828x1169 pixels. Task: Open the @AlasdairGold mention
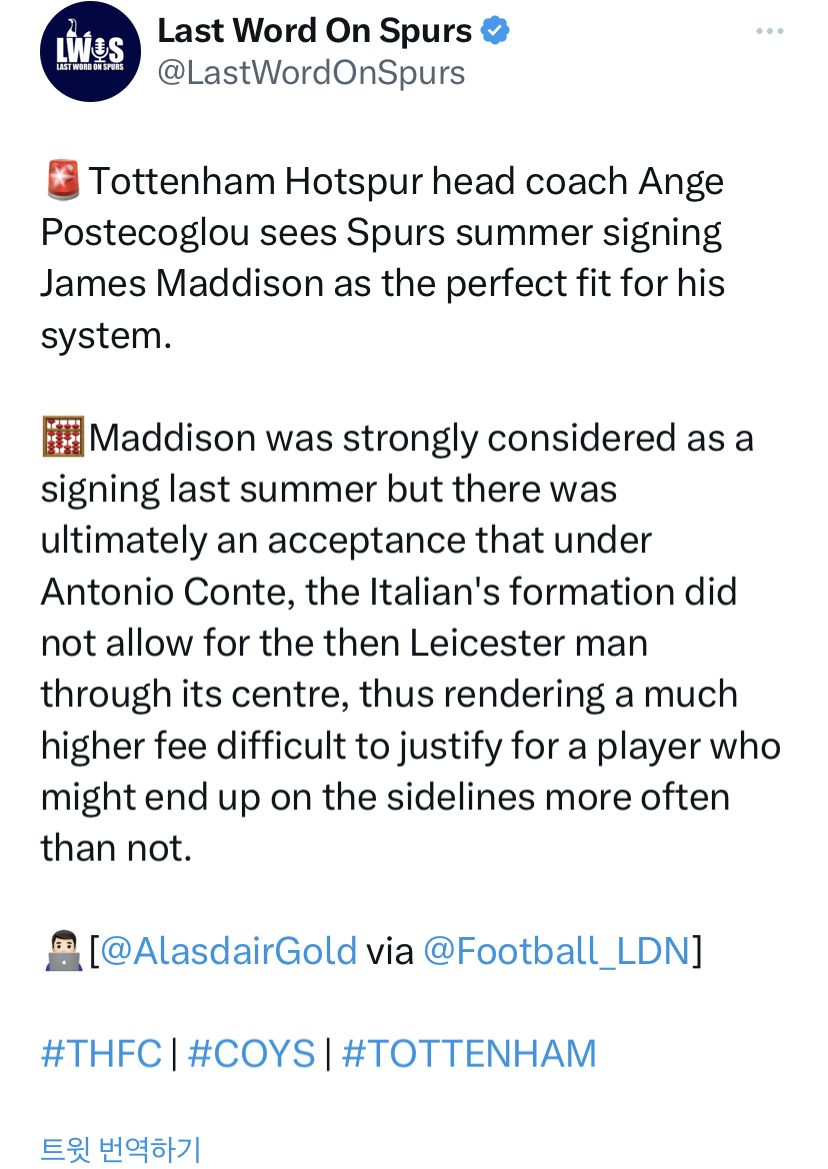click(x=228, y=951)
